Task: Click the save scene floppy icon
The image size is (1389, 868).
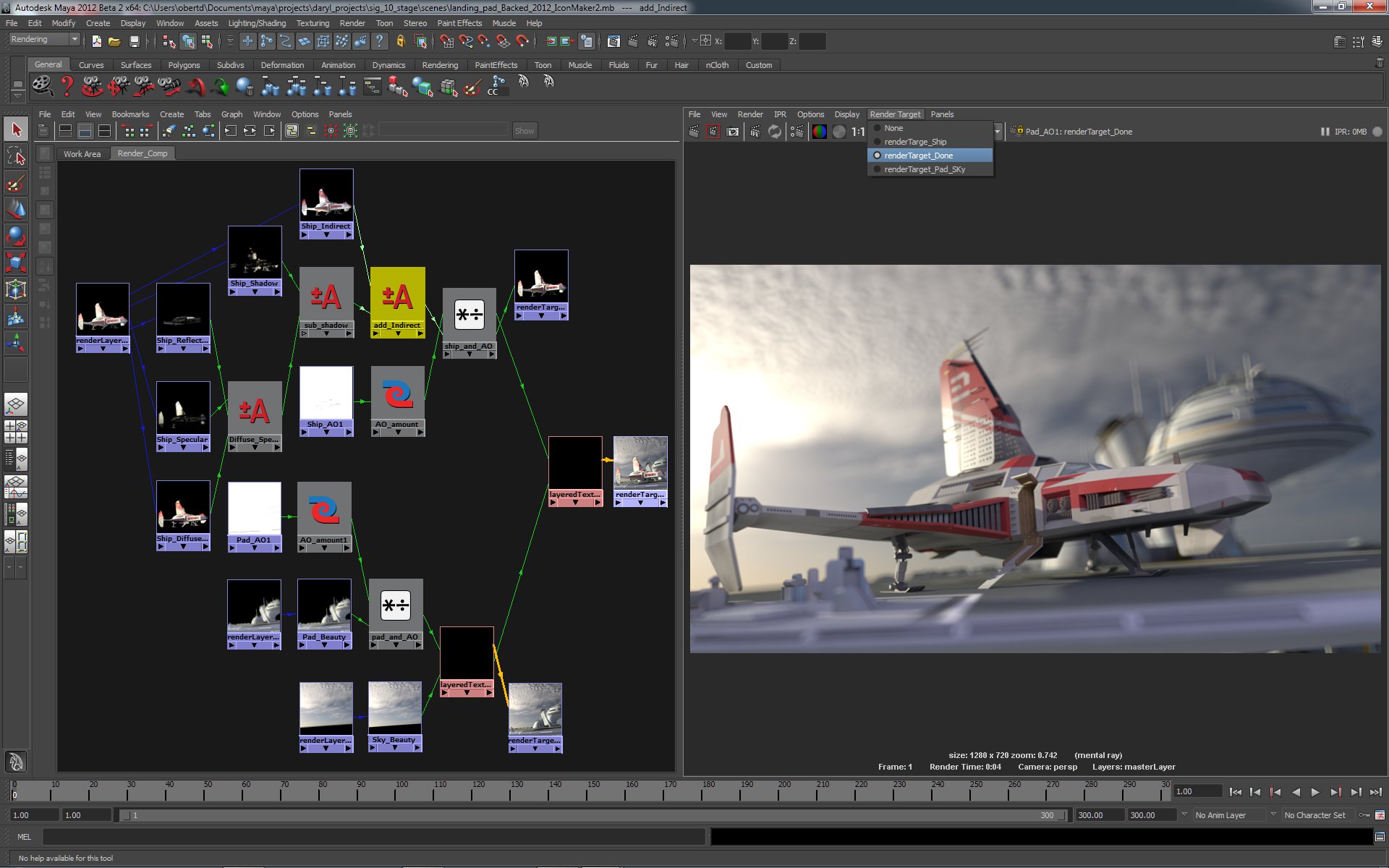Action: (x=134, y=42)
